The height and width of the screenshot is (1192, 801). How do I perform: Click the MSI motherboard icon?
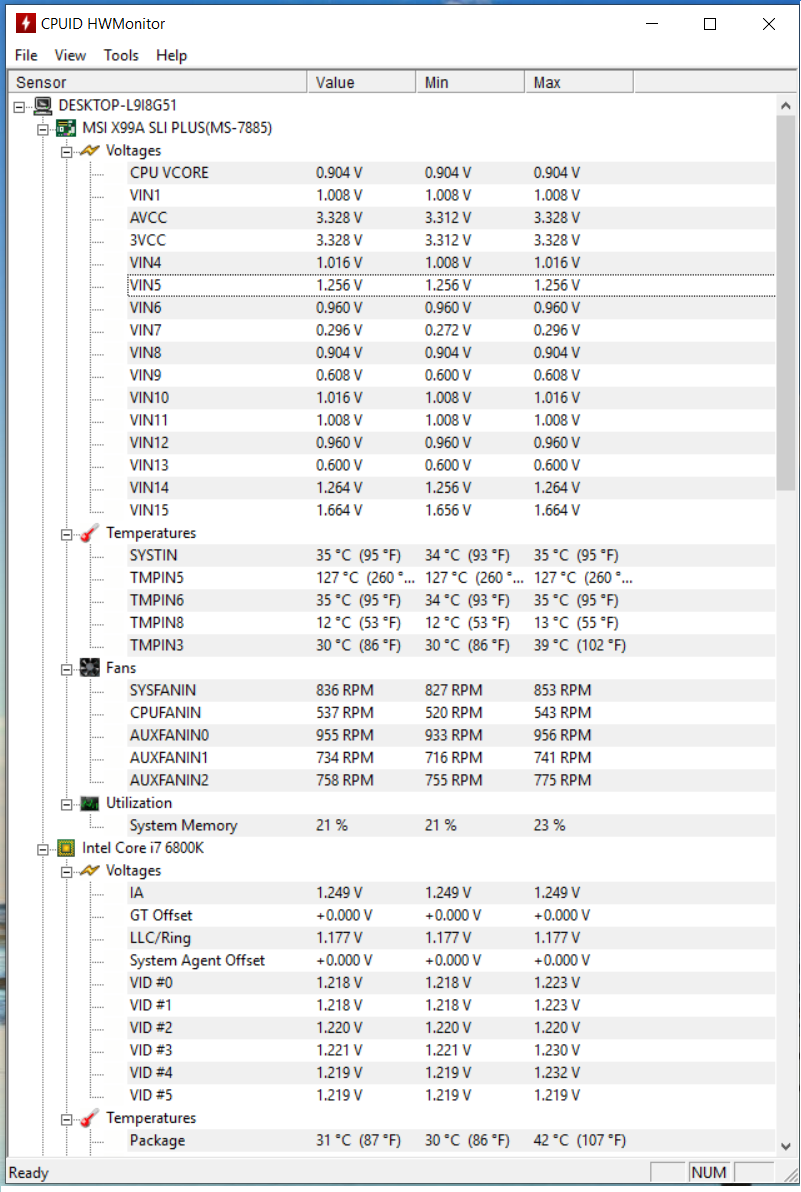[67, 128]
